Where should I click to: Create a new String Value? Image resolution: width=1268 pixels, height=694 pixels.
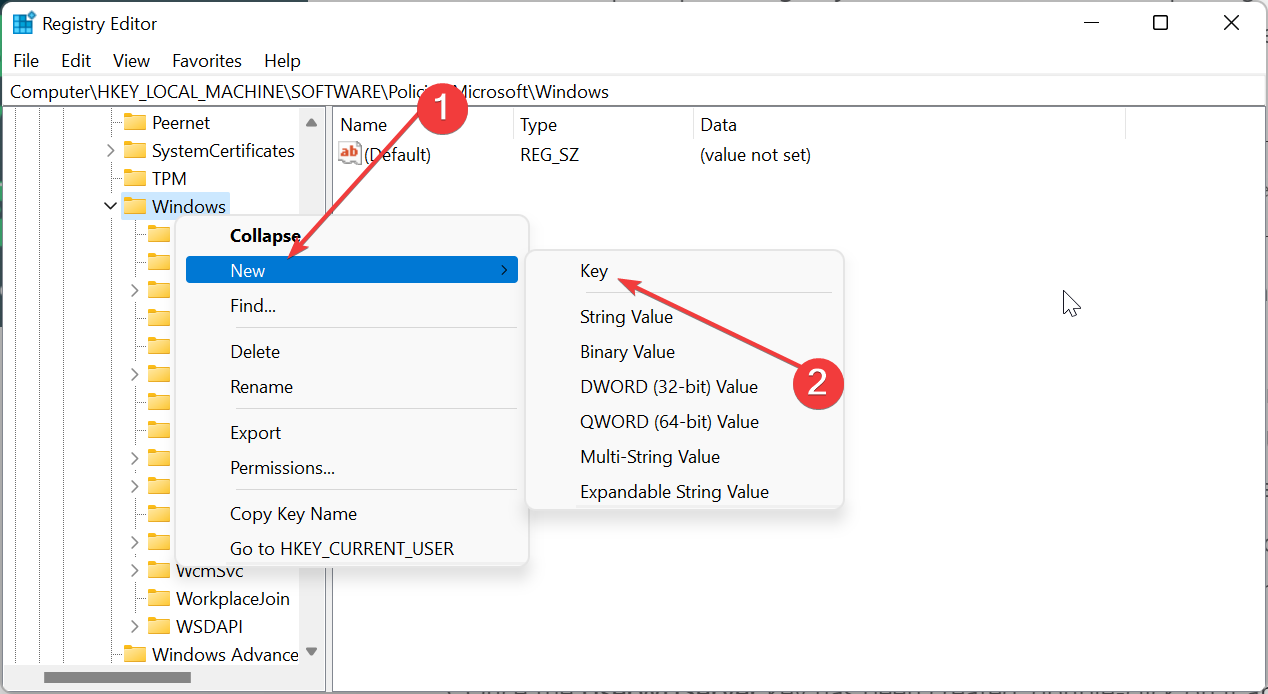tap(684, 317)
